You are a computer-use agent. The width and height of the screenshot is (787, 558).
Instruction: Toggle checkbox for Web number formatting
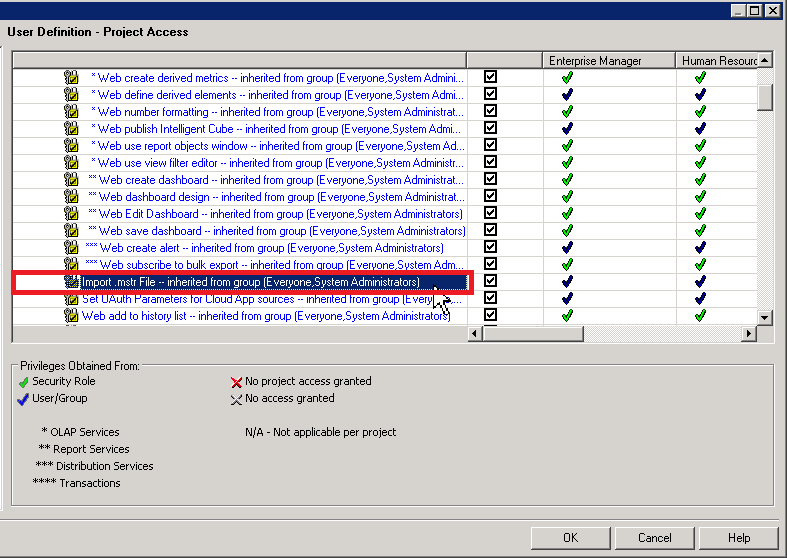point(490,111)
